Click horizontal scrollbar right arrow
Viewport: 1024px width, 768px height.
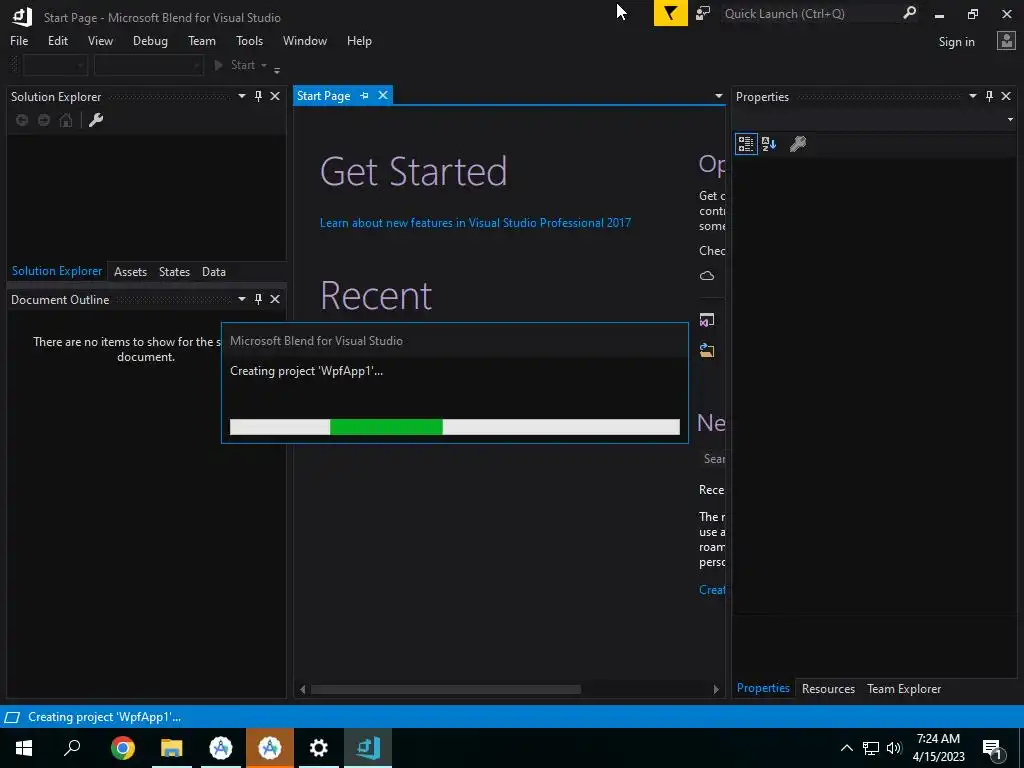click(716, 690)
